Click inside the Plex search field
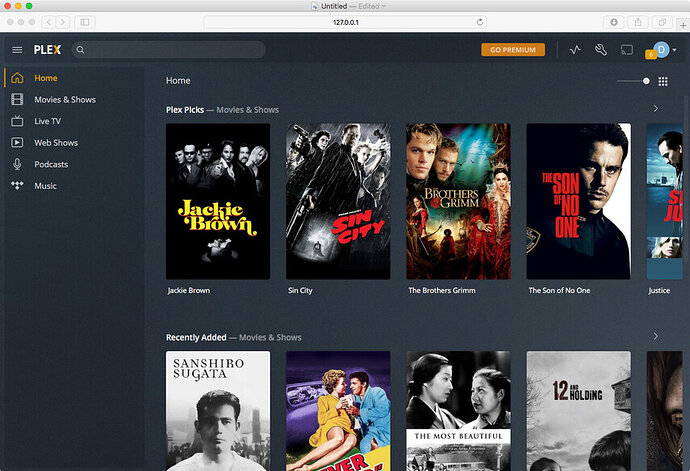This screenshot has width=690, height=471. (x=169, y=50)
